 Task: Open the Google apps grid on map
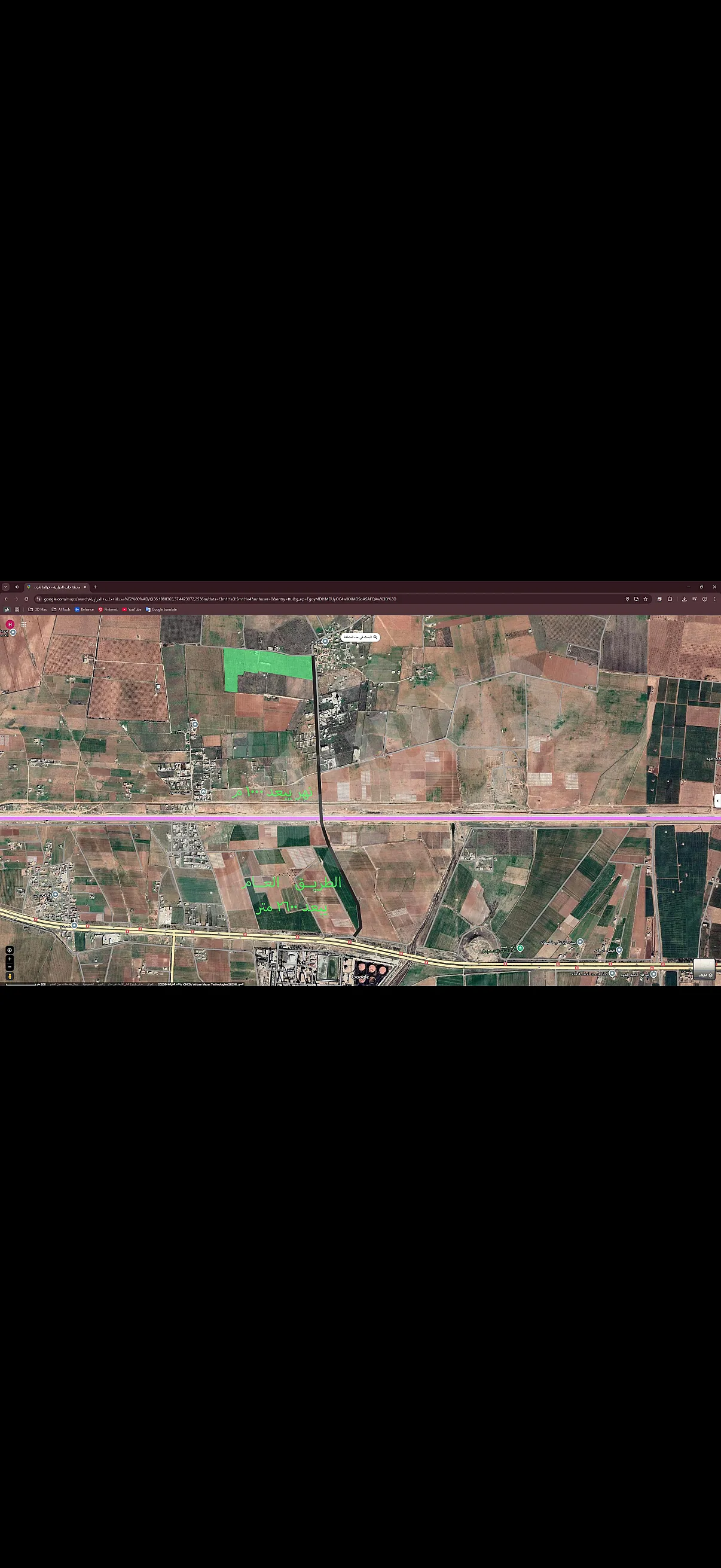[24, 624]
